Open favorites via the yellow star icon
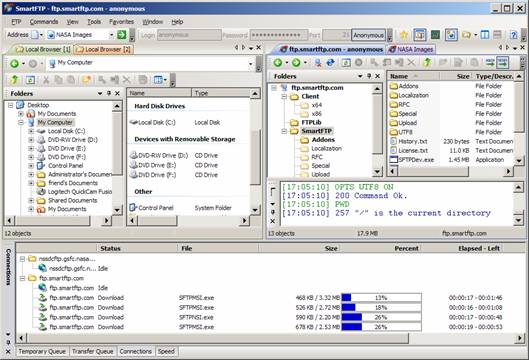The height and width of the screenshot is (360, 529). coord(403,35)
